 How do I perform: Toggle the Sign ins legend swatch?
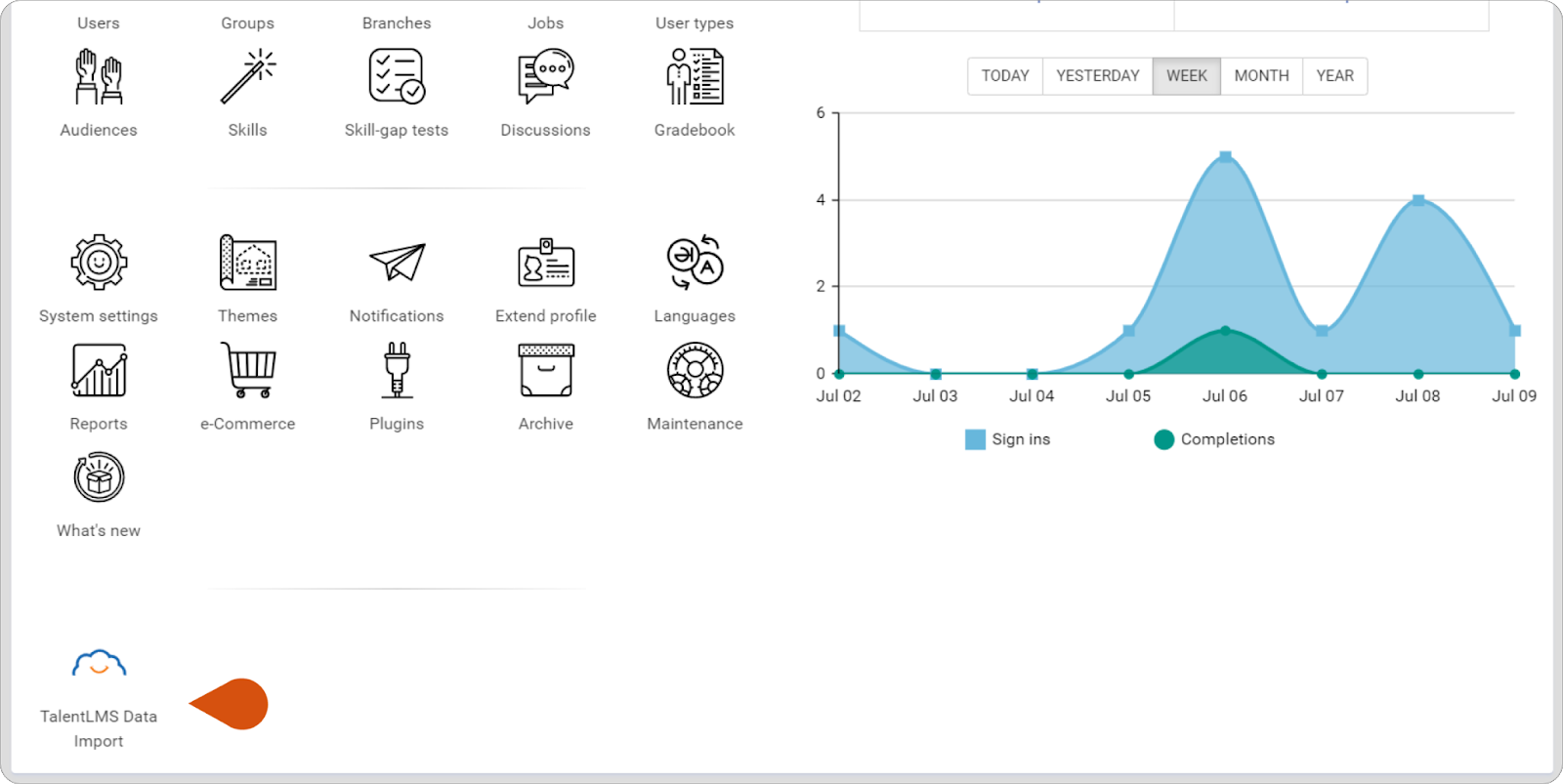[975, 439]
